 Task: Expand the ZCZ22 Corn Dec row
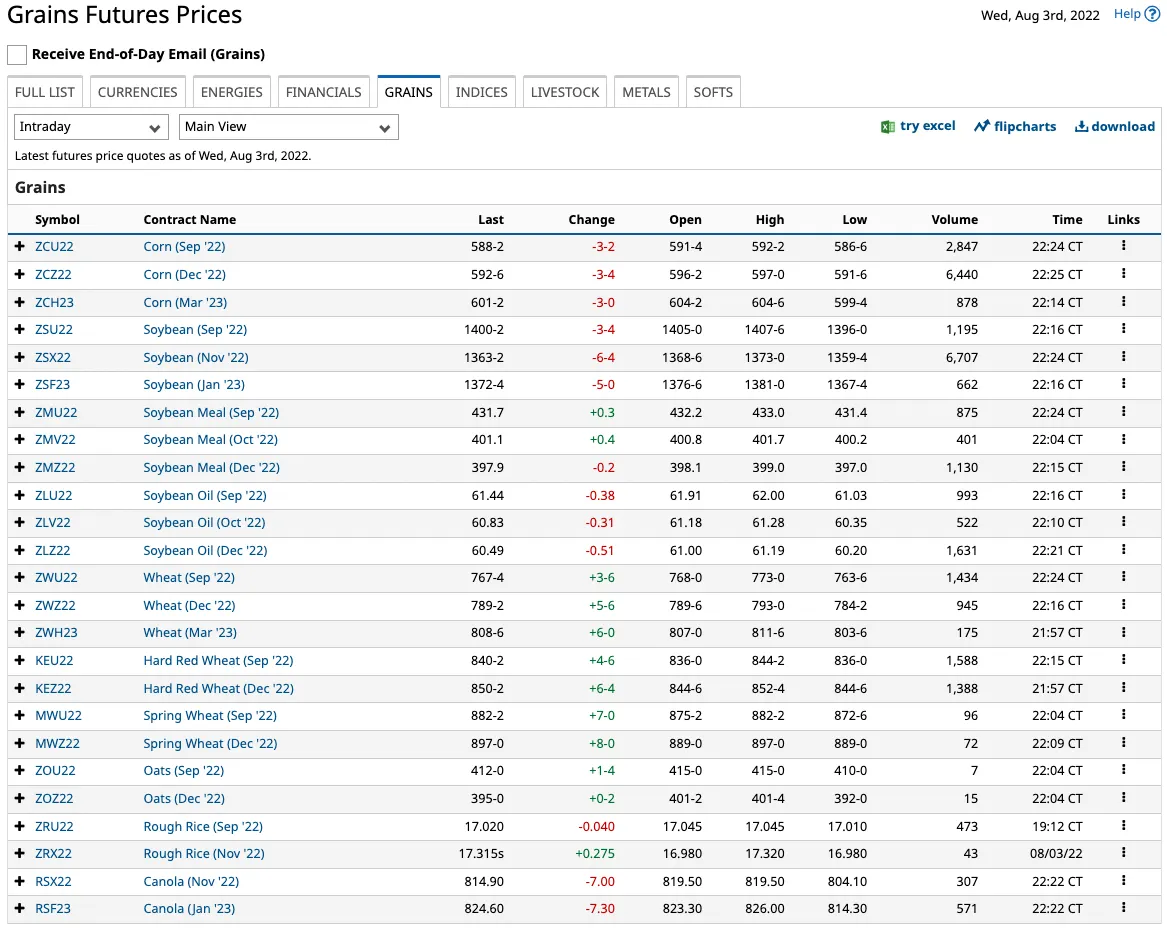point(20,274)
